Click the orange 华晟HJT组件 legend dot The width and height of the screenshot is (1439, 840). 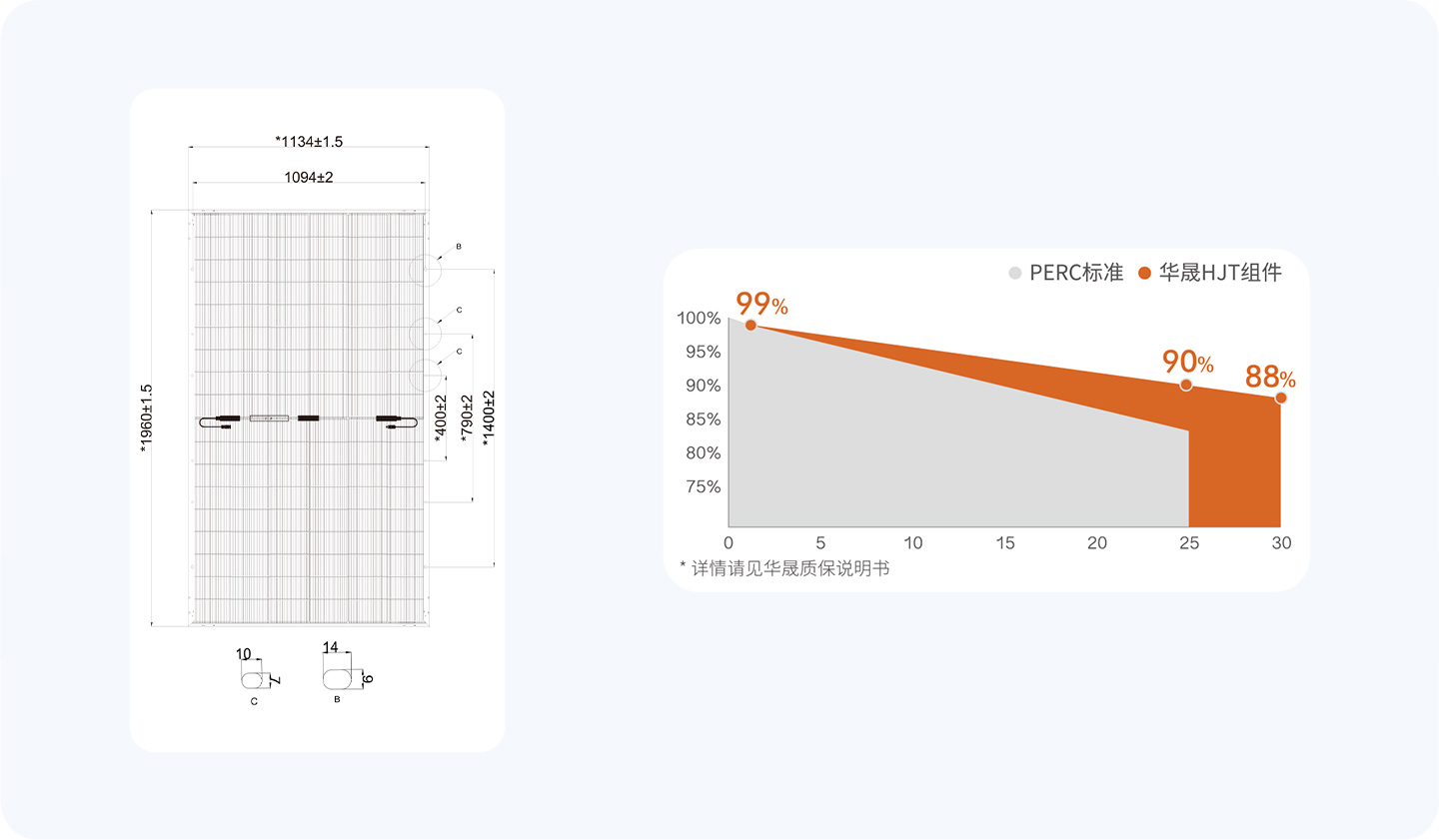tap(1145, 273)
